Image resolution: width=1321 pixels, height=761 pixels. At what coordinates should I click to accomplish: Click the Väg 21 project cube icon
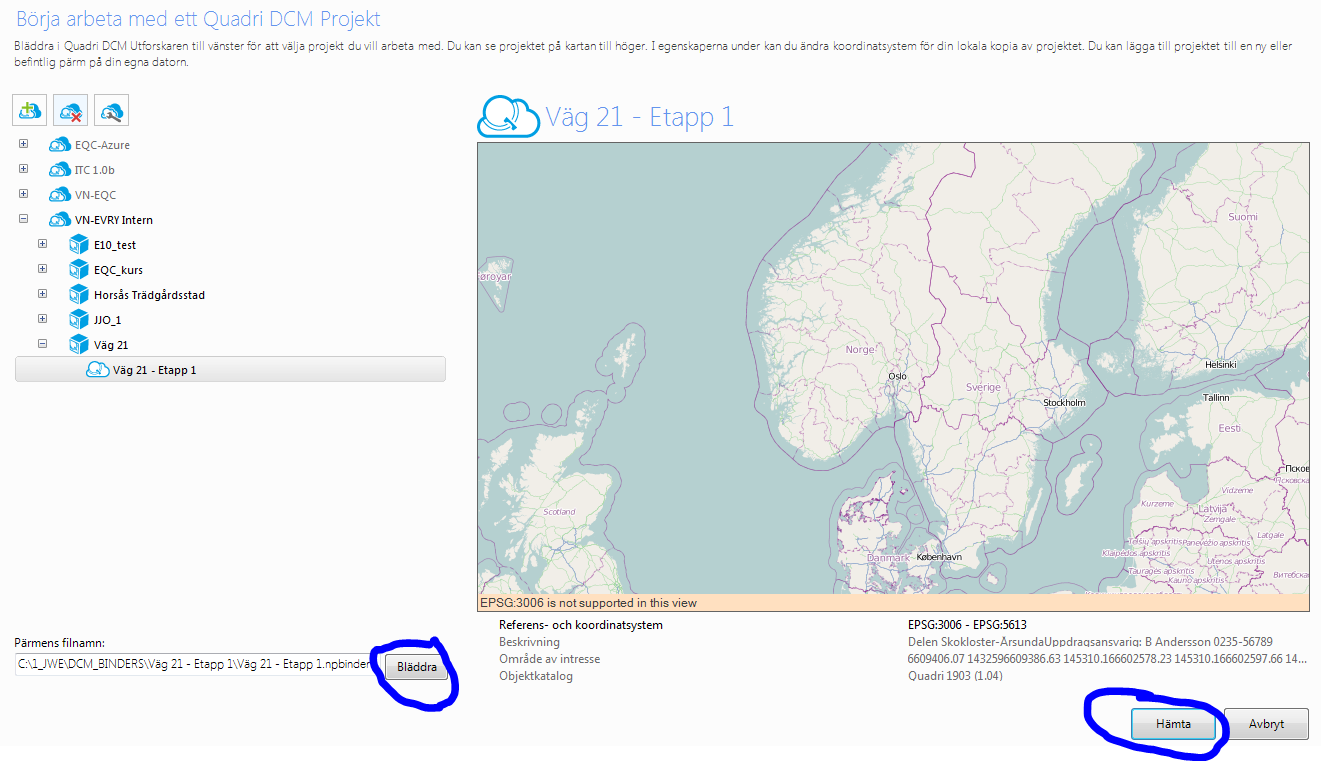[x=79, y=345]
